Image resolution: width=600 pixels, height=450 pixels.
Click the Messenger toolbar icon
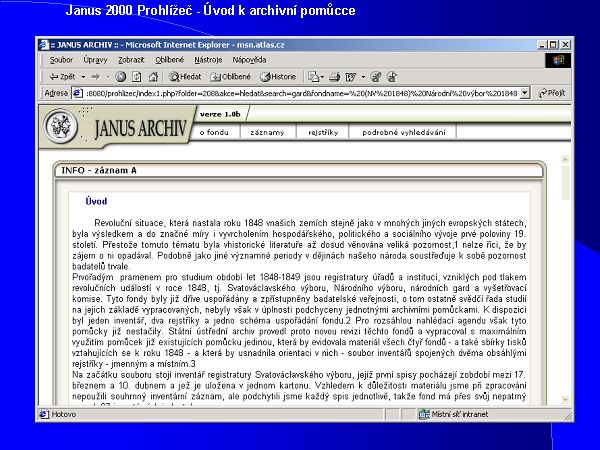click(x=392, y=77)
